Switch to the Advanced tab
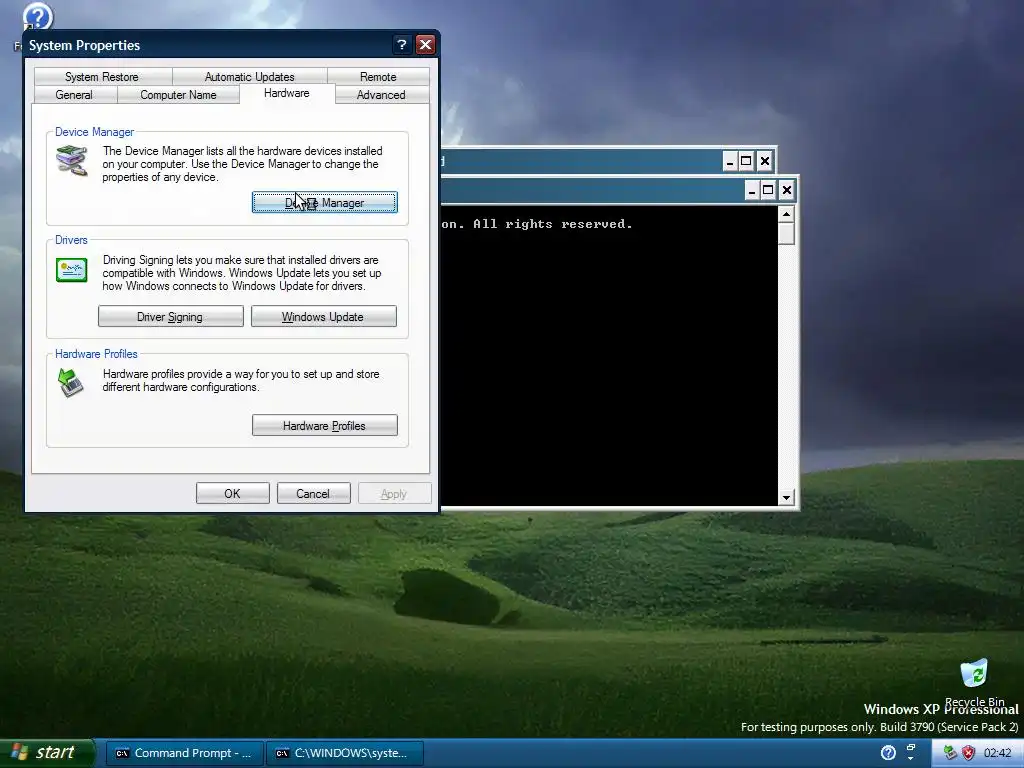The width and height of the screenshot is (1024, 768). pos(381,95)
